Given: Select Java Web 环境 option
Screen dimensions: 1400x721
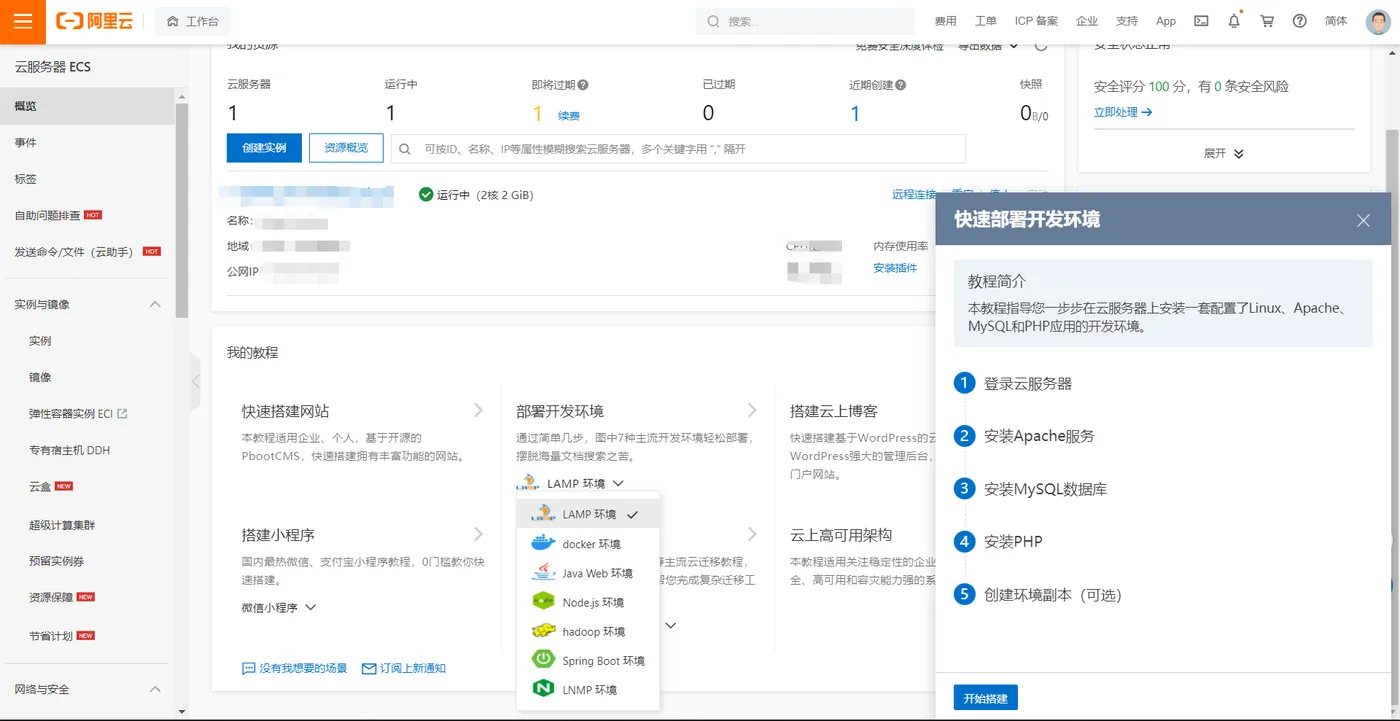Looking at the screenshot, I should point(588,573).
